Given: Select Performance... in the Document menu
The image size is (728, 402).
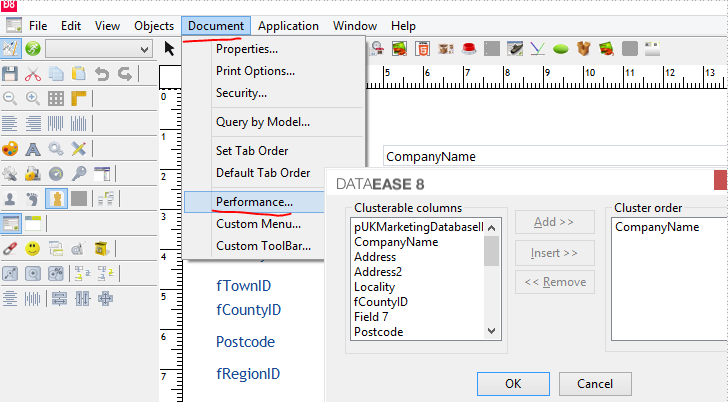Looking at the screenshot, I should coord(254,202).
